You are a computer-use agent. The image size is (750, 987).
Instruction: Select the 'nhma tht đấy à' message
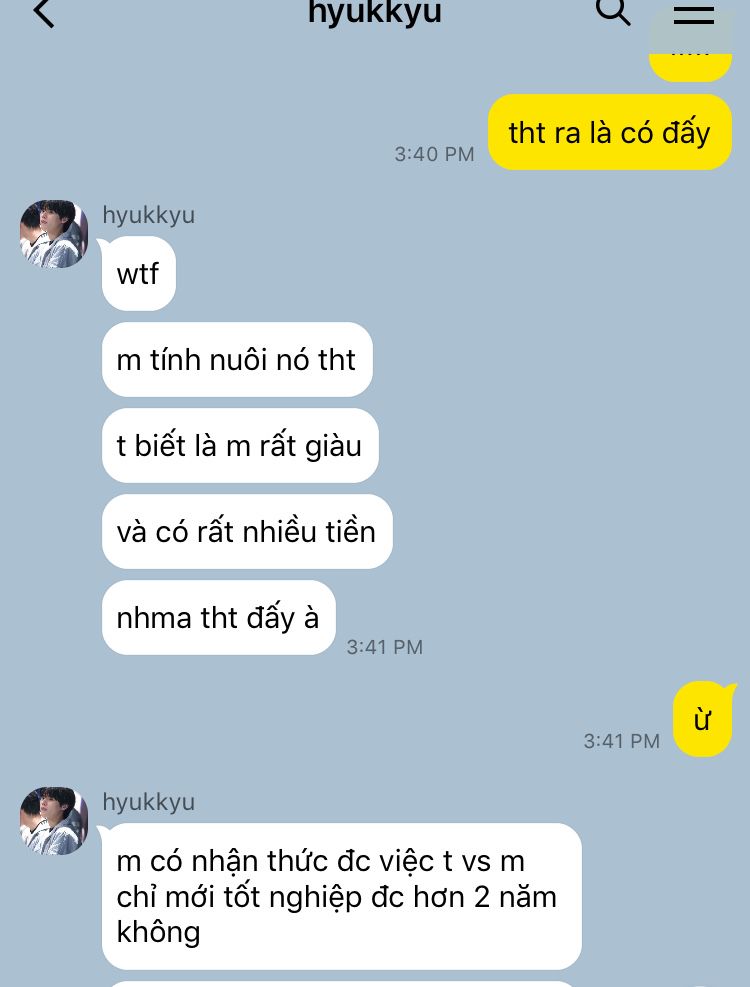(219, 618)
